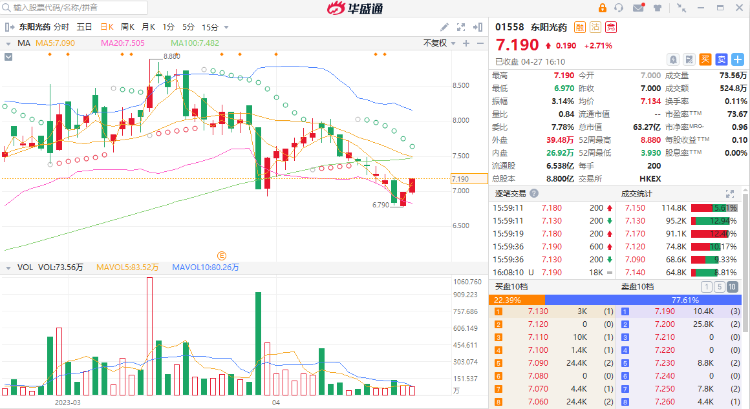
Task: Click the 5.61% volume distribution bar
Action: pos(715,208)
